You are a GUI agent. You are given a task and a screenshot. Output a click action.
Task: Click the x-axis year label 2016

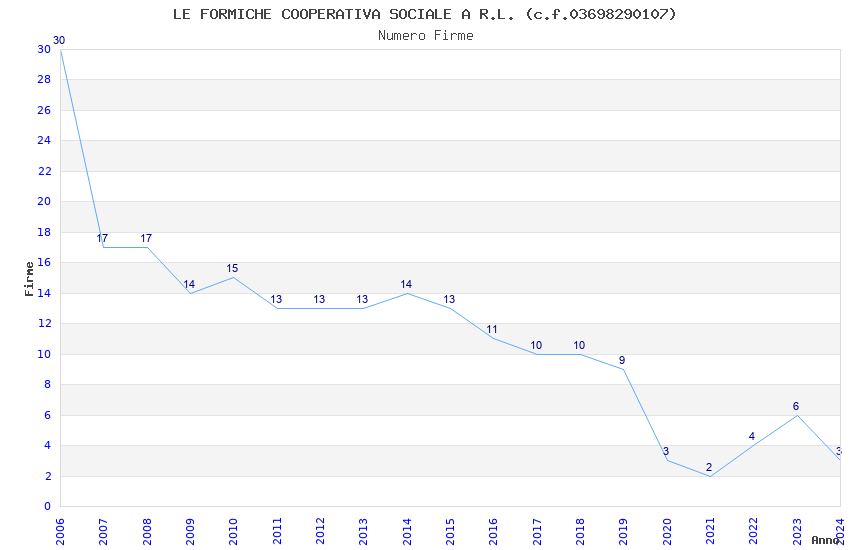493,531
